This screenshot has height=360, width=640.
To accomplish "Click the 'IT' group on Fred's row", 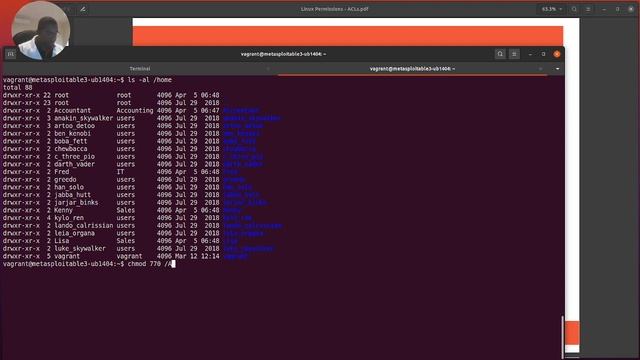I will [x=120, y=172].
